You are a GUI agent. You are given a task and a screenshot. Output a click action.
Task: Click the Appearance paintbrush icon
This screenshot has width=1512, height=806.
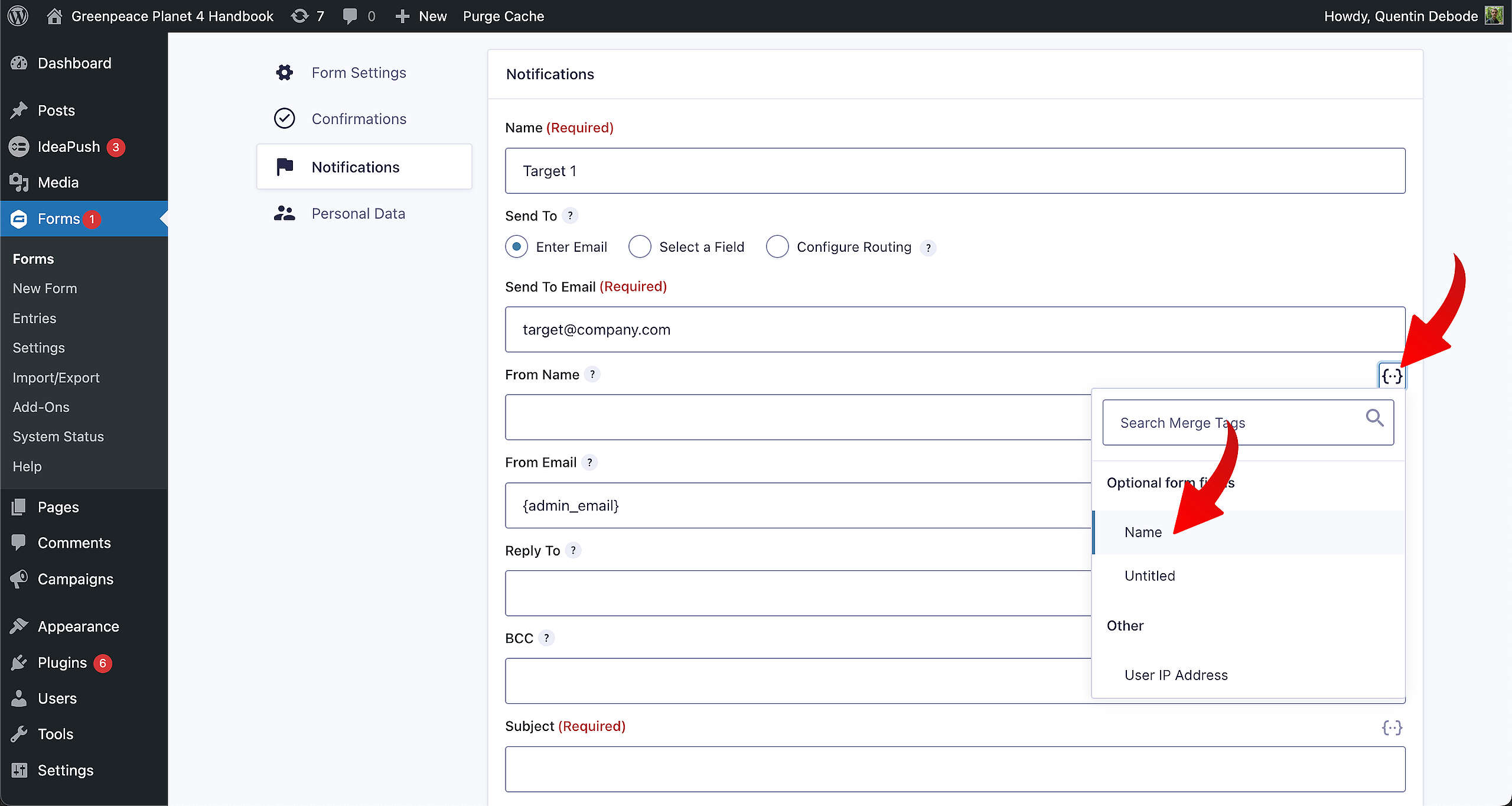coord(19,626)
